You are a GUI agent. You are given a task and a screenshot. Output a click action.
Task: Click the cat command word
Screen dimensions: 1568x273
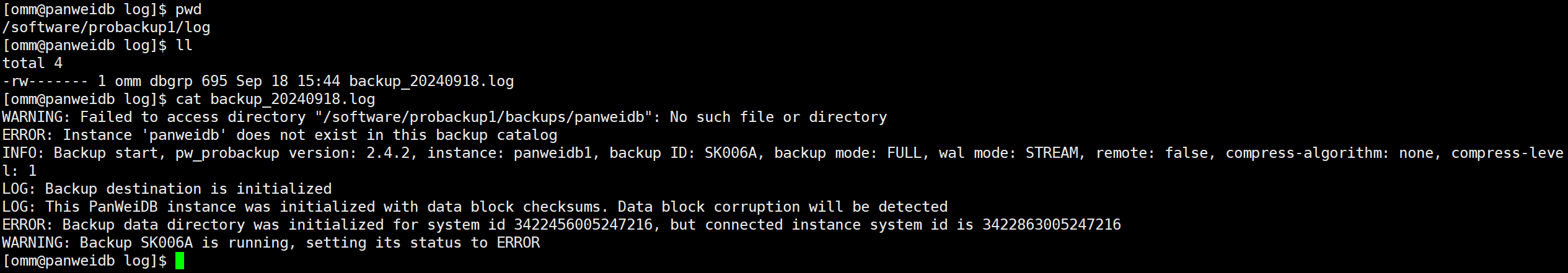coord(188,100)
